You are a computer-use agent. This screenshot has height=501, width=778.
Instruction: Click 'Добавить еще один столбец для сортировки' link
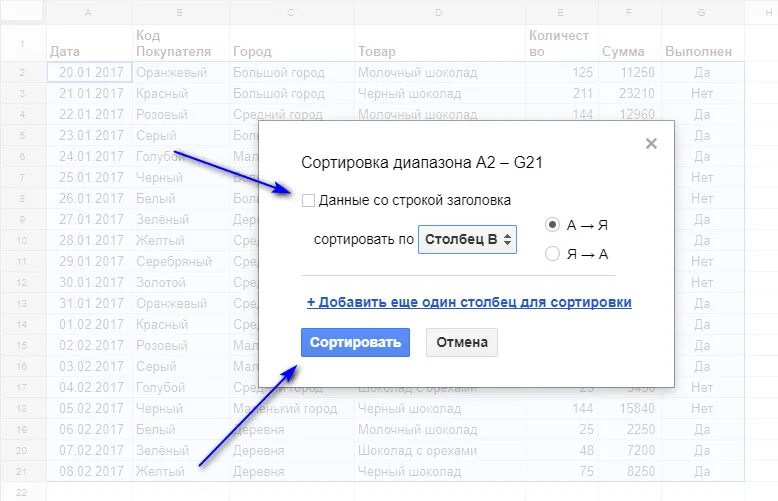469,302
